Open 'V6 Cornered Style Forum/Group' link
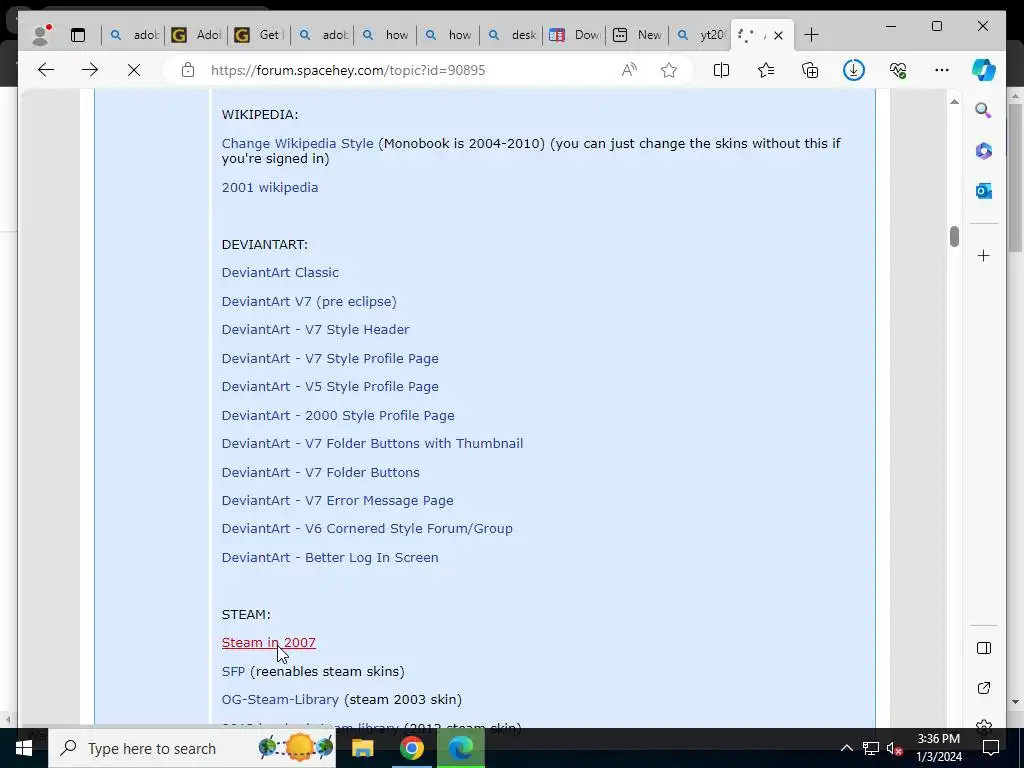 [x=367, y=528]
